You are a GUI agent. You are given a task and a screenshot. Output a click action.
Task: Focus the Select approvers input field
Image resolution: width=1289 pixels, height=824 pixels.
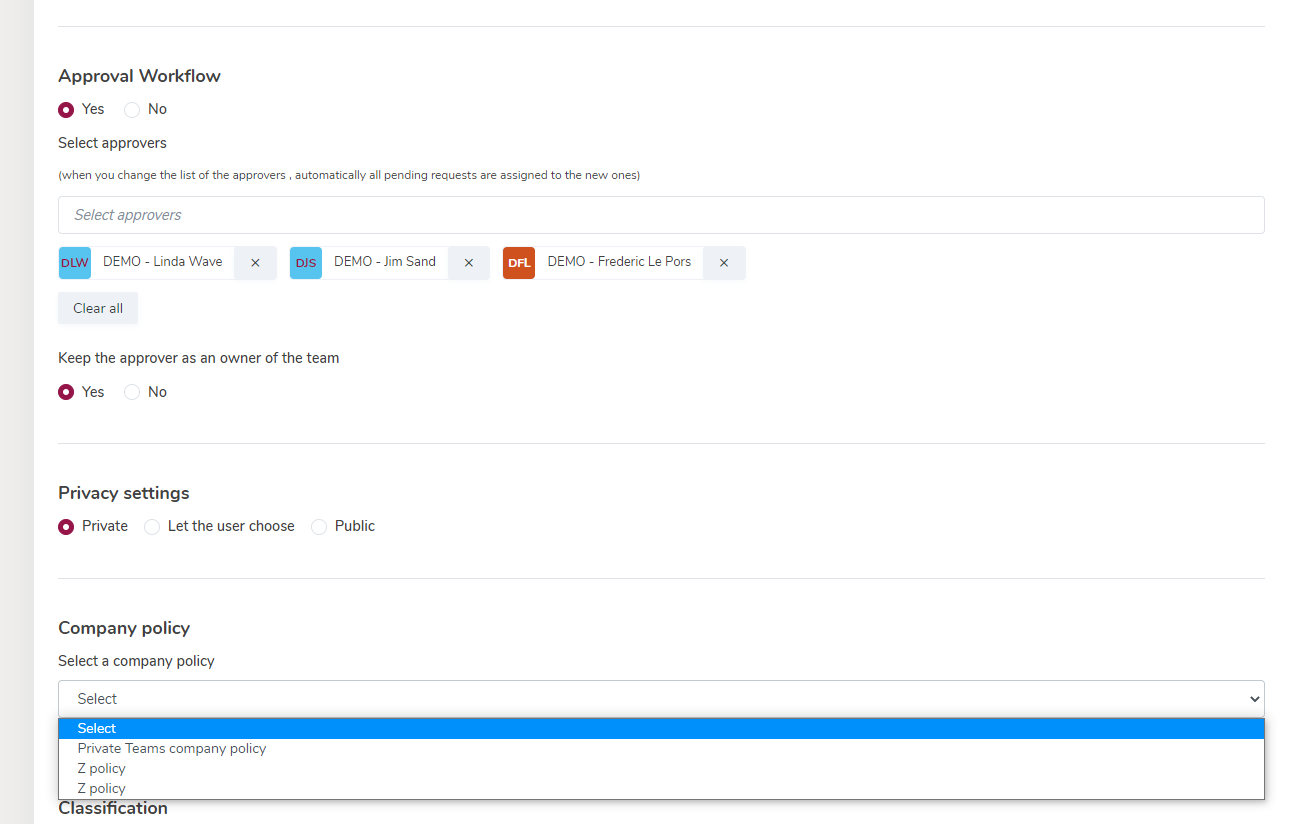pyautogui.click(x=661, y=215)
